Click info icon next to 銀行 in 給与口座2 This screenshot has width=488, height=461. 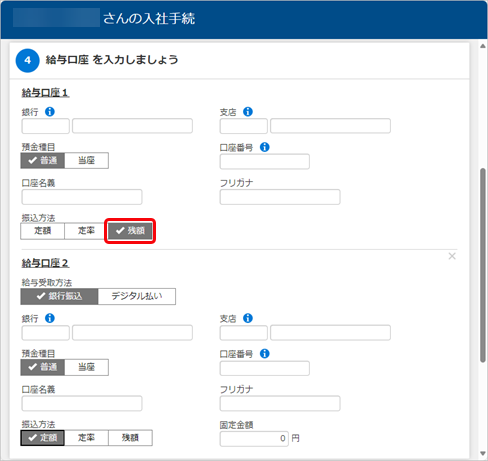[x=50, y=318]
